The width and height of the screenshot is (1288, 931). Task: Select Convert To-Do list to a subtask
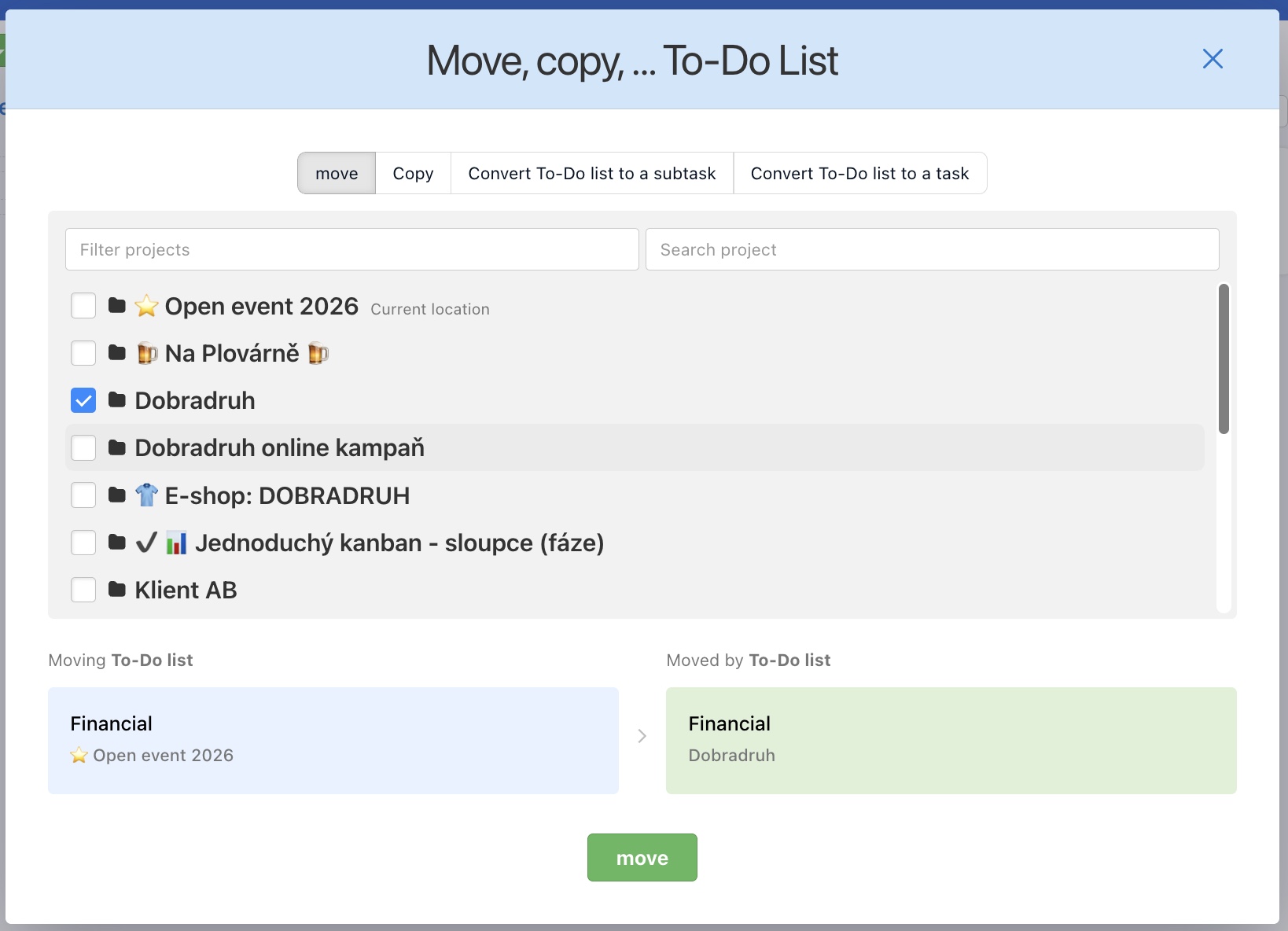pos(591,173)
